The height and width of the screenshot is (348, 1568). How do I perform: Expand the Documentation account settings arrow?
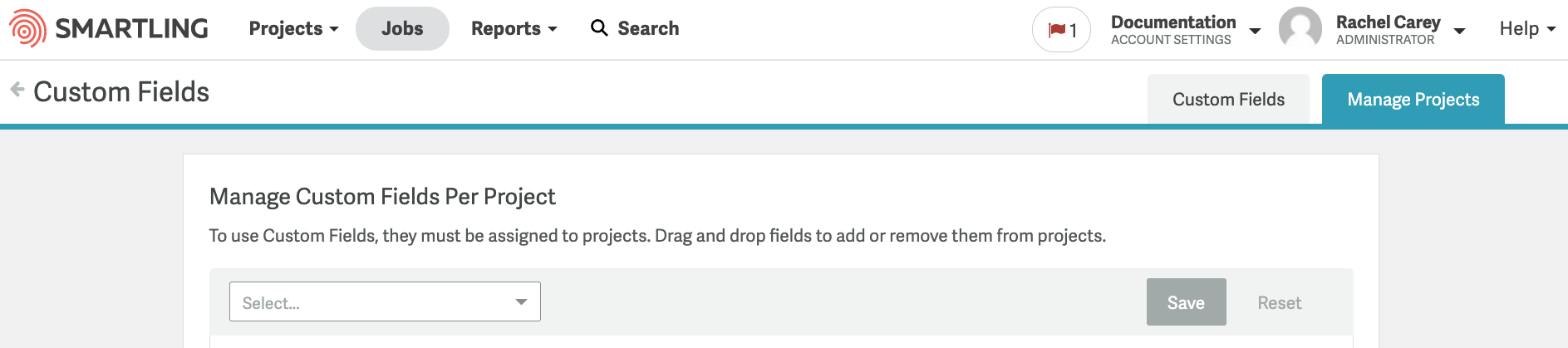click(x=1255, y=32)
